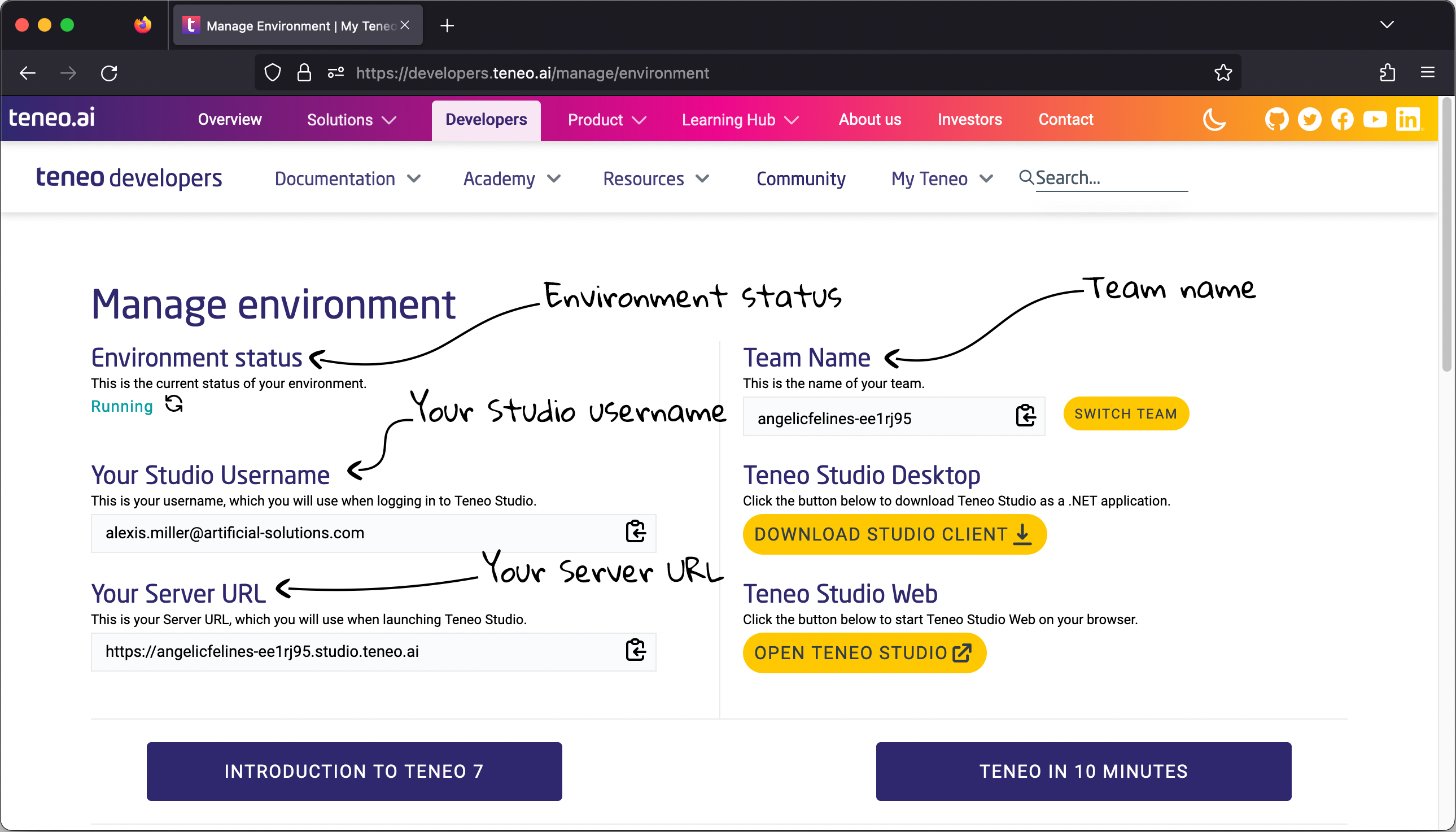The image size is (1456, 832).
Task: Expand the Documentation dropdown
Action: pyautogui.click(x=347, y=179)
